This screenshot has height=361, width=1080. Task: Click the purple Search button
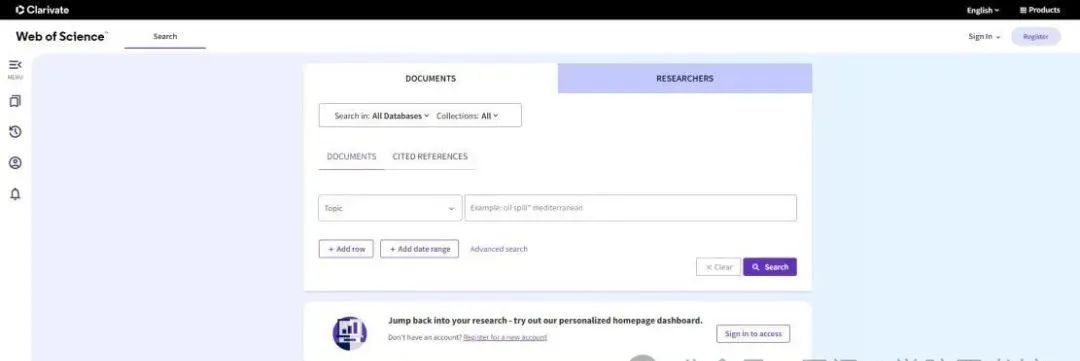pos(770,267)
